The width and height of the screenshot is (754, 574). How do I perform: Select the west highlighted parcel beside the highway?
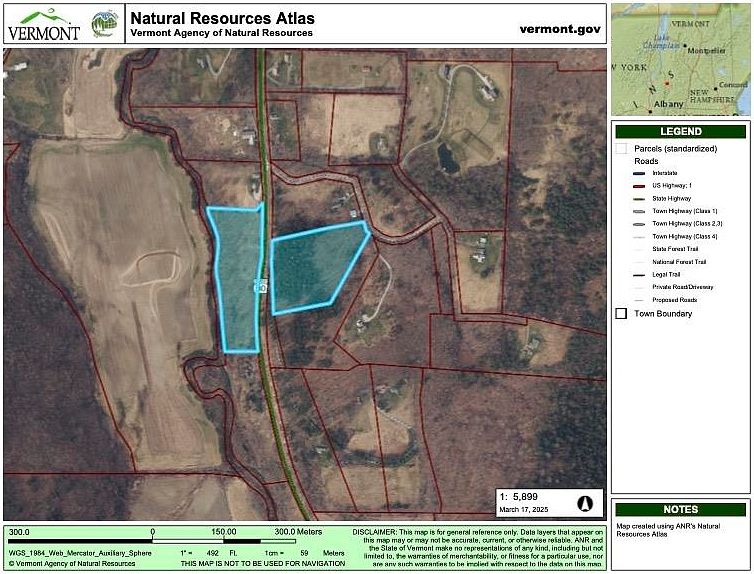238,279
